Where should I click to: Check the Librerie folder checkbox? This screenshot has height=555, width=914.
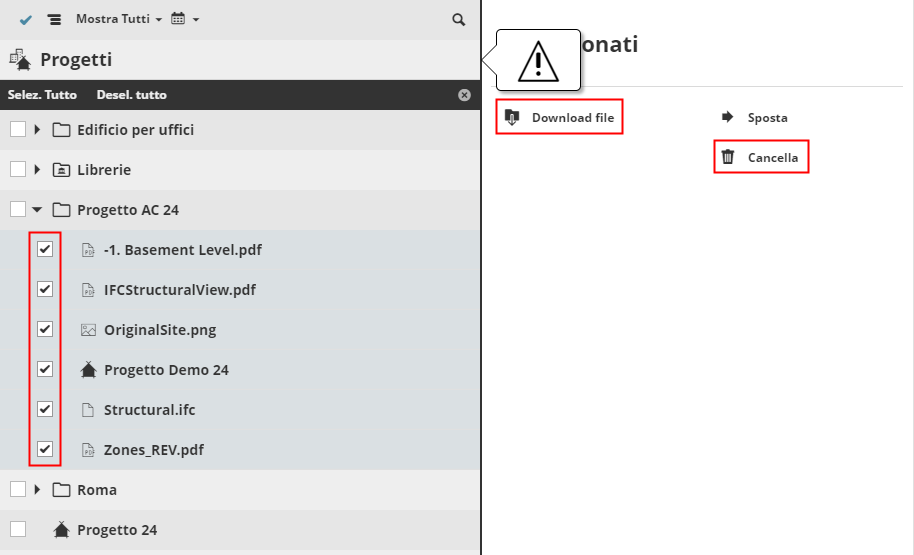click(18, 169)
